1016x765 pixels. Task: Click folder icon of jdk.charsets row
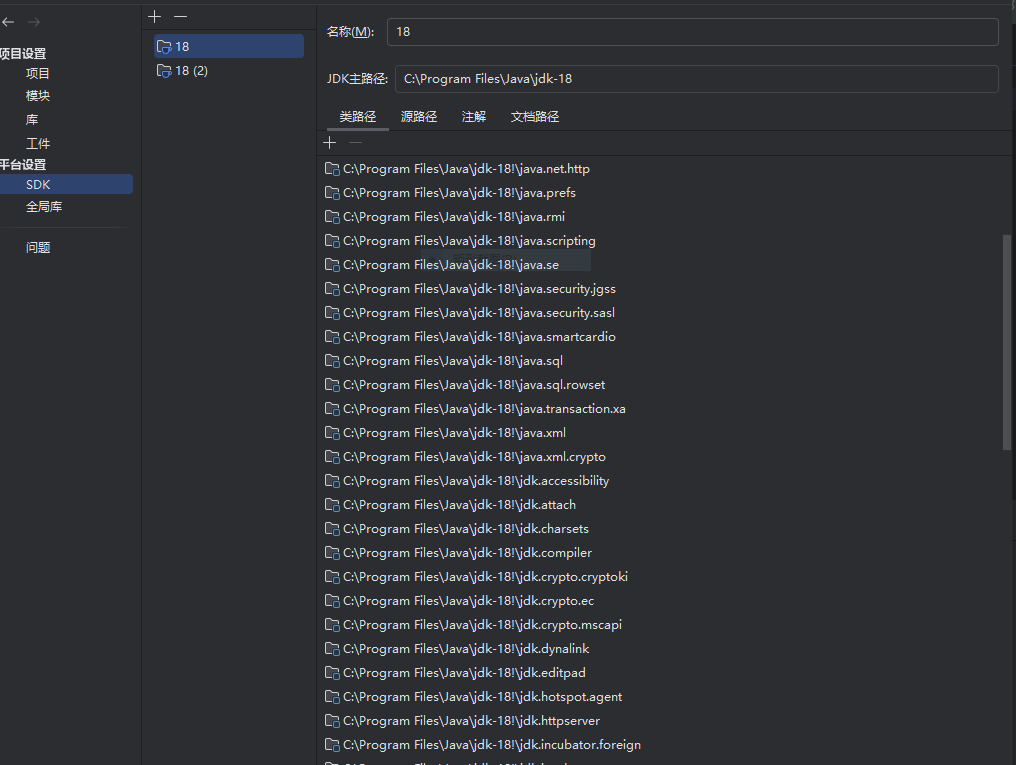tap(332, 529)
